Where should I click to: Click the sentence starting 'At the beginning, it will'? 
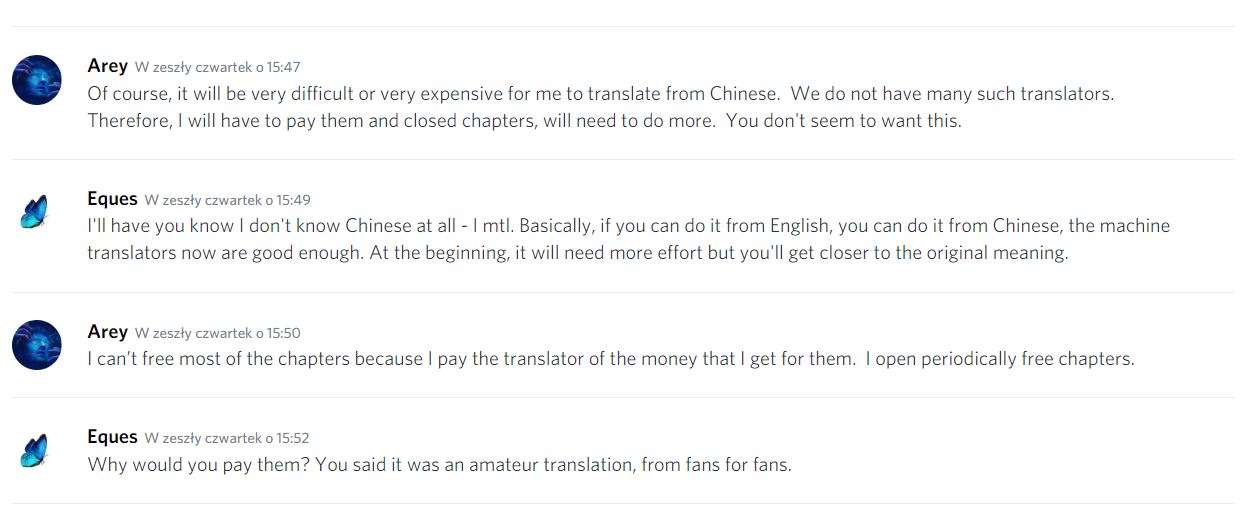718,252
